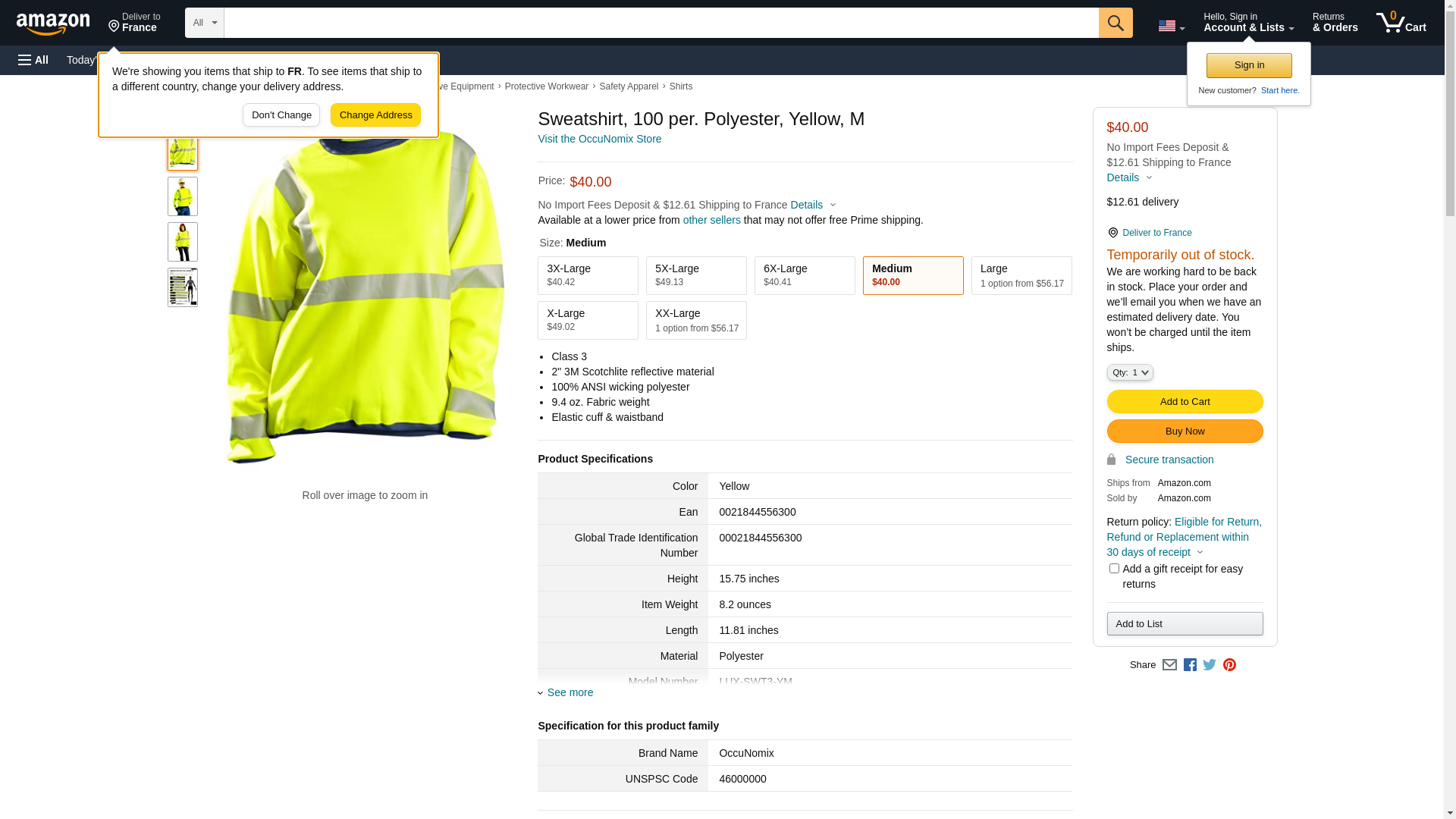The image size is (1456, 819).
Task: Click the search magnifier button
Action: (x=1115, y=23)
